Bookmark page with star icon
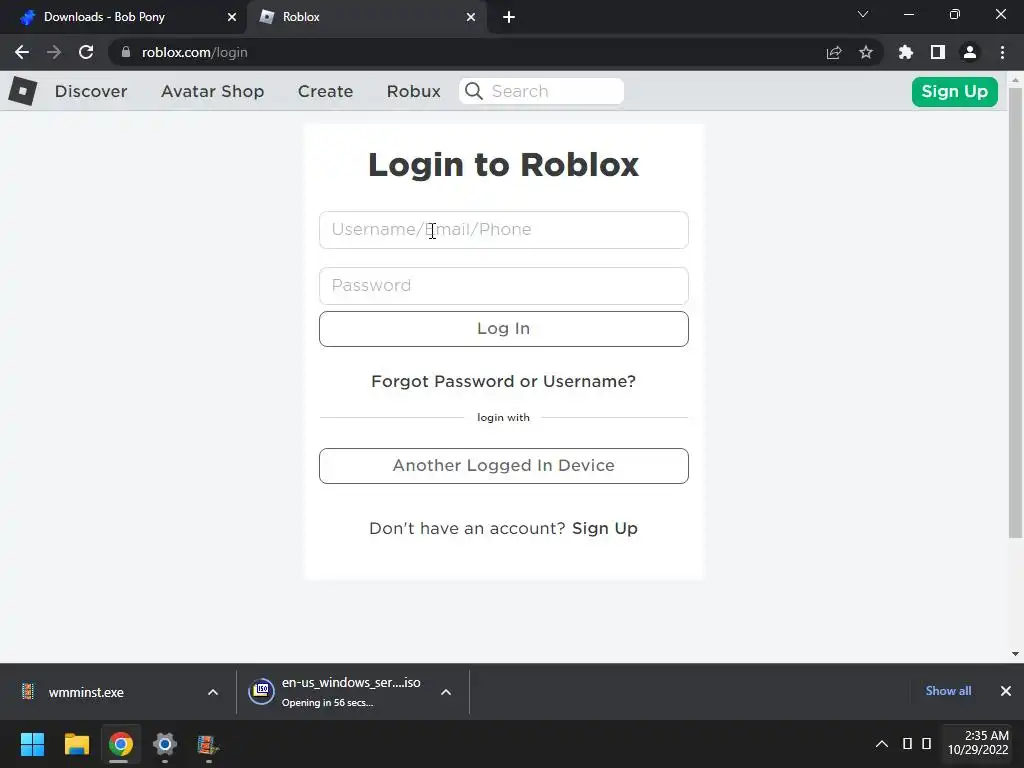Image resolution: width=1024 pixels, height=768 pixels. (x=866, y=52)
